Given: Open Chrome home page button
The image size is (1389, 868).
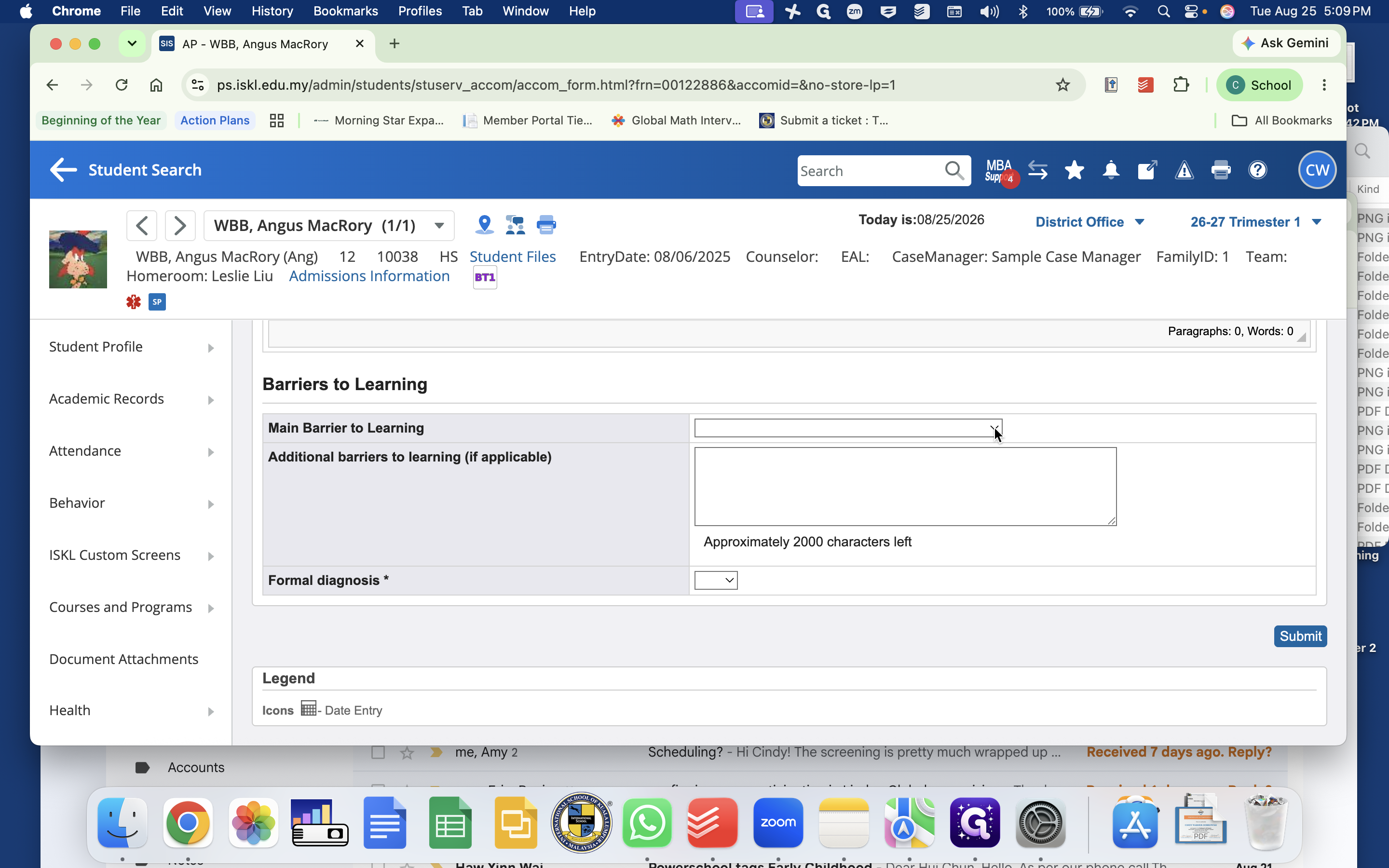Looking at the screenshot, I should [x=156, y=85].
